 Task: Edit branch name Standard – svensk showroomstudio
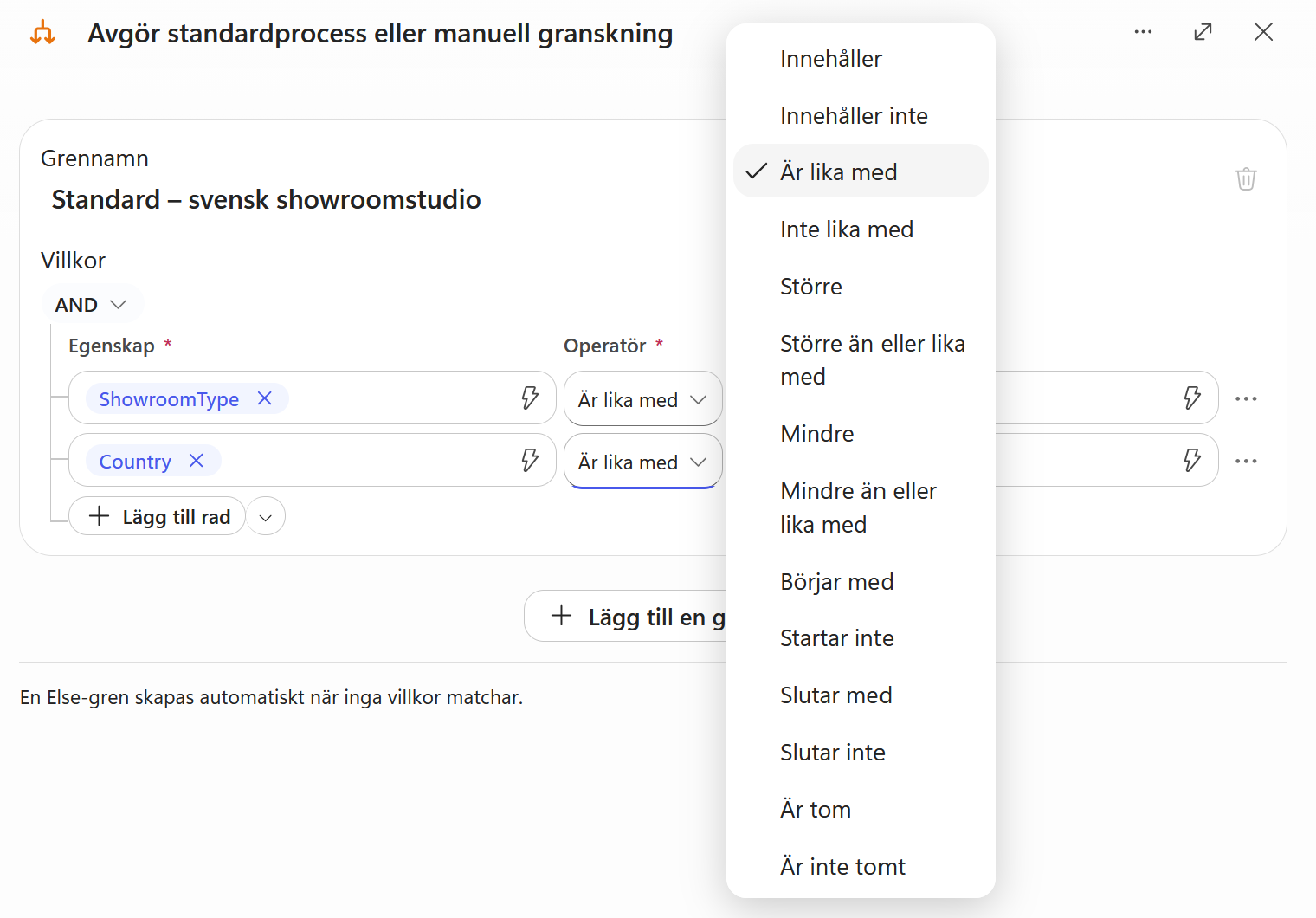[266, 200]
